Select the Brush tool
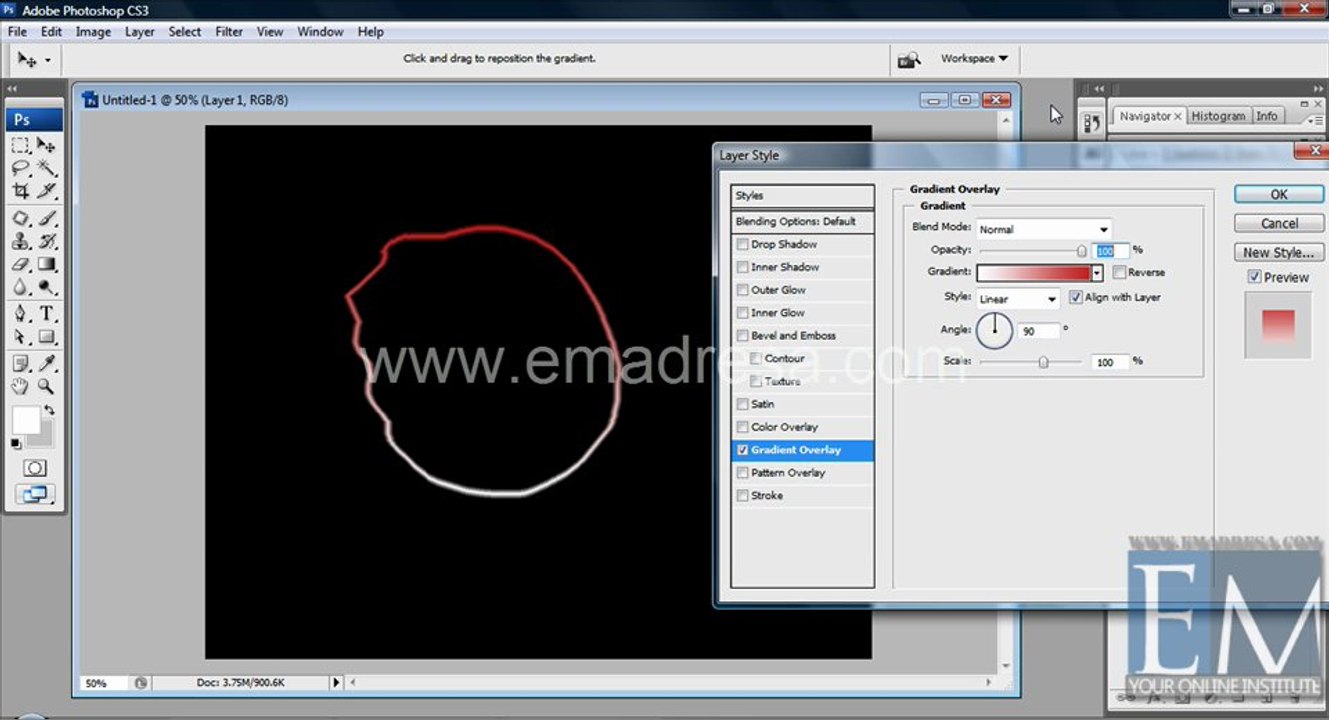The width and height of the screenshot is (1329, 720). 47,219
